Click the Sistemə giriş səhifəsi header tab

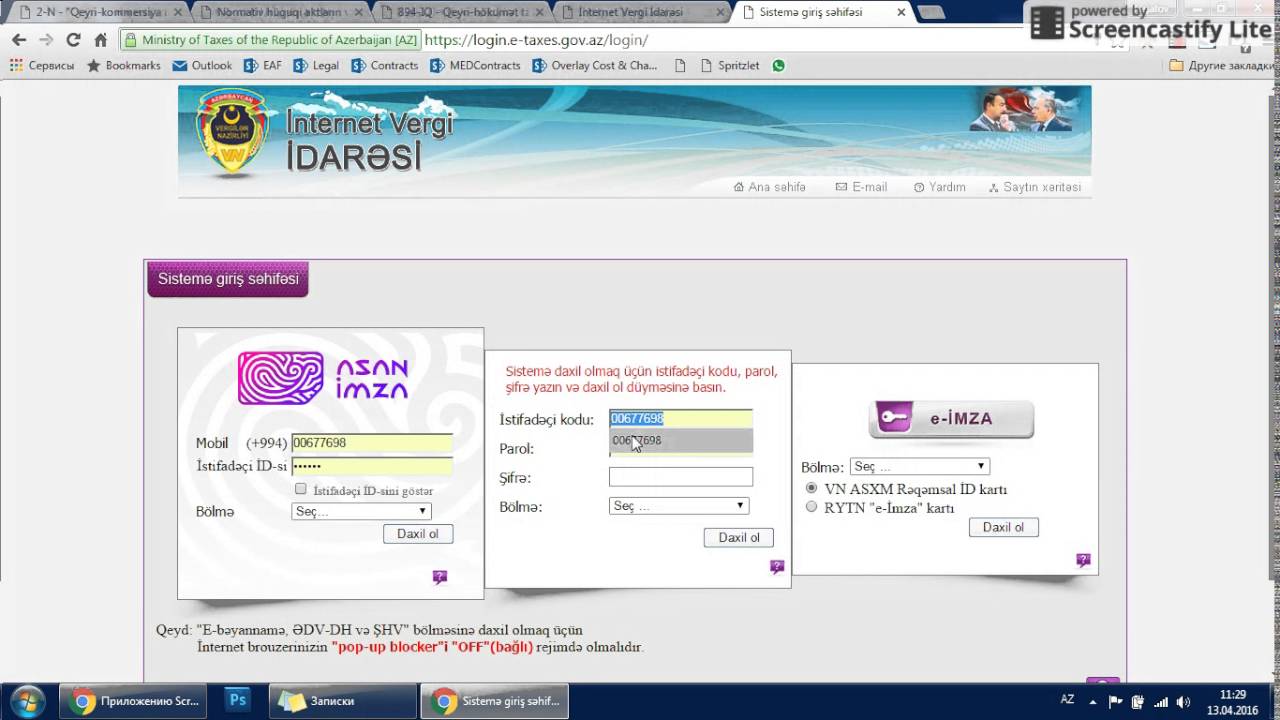click(228, 279)
